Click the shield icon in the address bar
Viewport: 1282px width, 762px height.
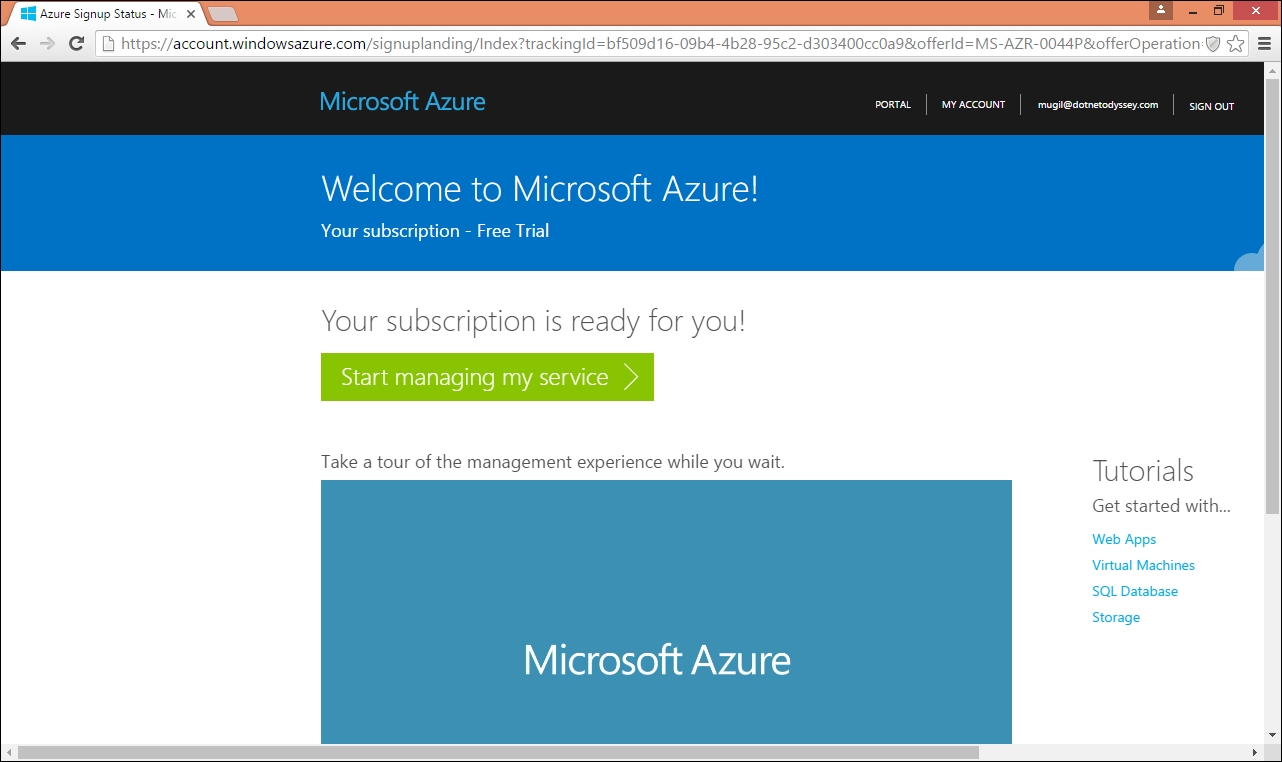[x=1213, y=44]
